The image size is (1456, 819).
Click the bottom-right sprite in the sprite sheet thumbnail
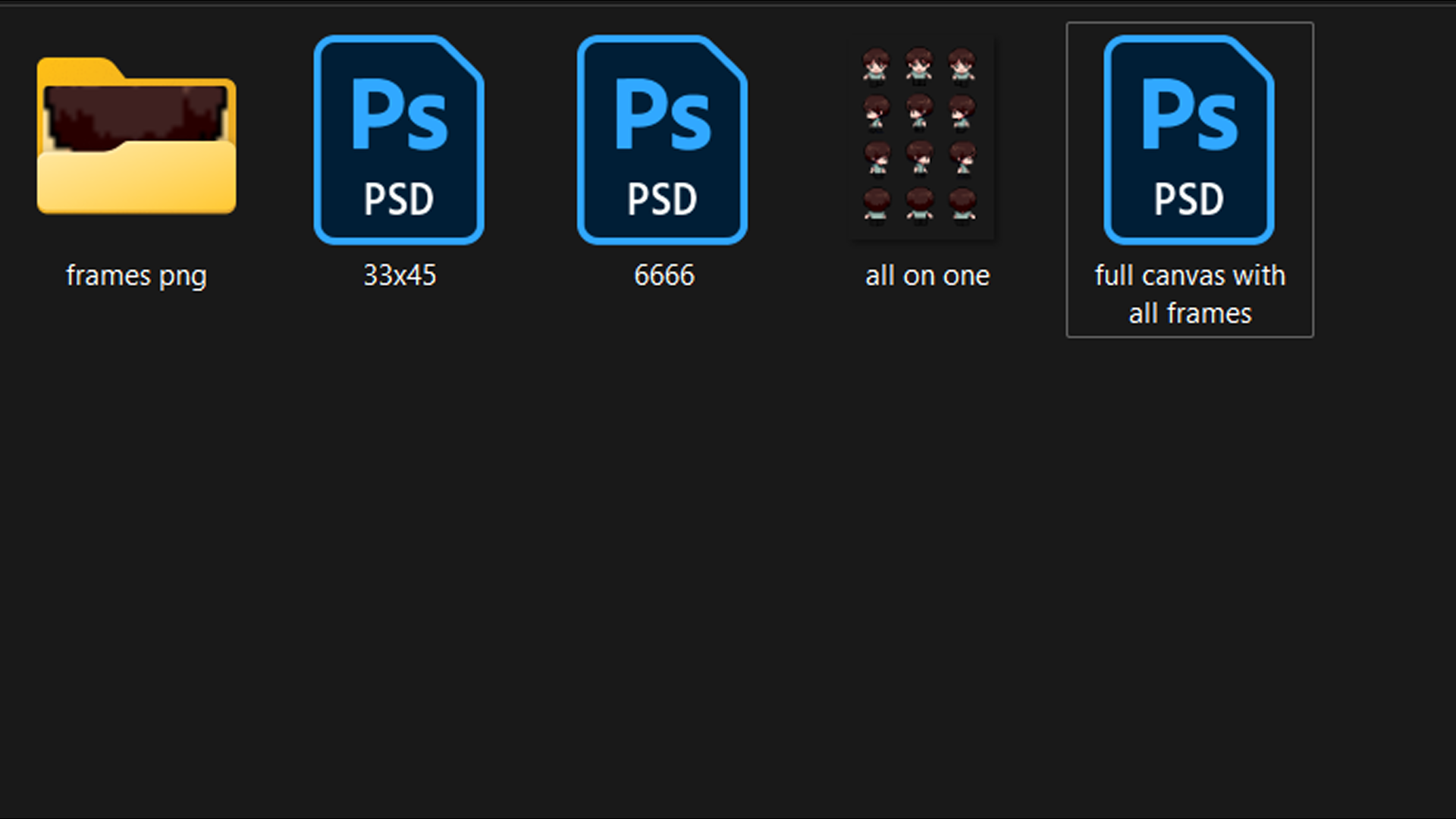pyautogui.click(x=963, y=206)
